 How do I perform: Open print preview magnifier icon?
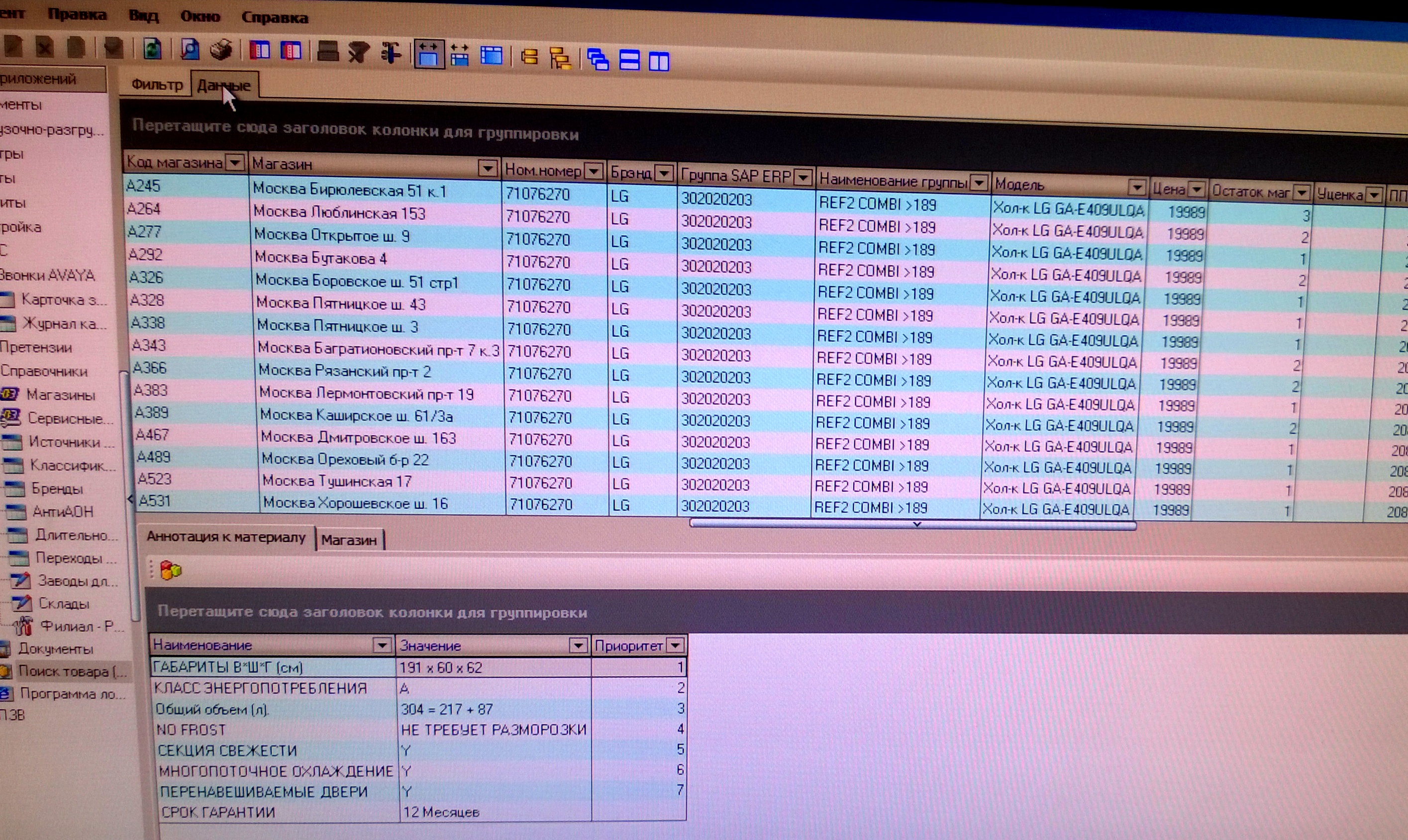190,50
